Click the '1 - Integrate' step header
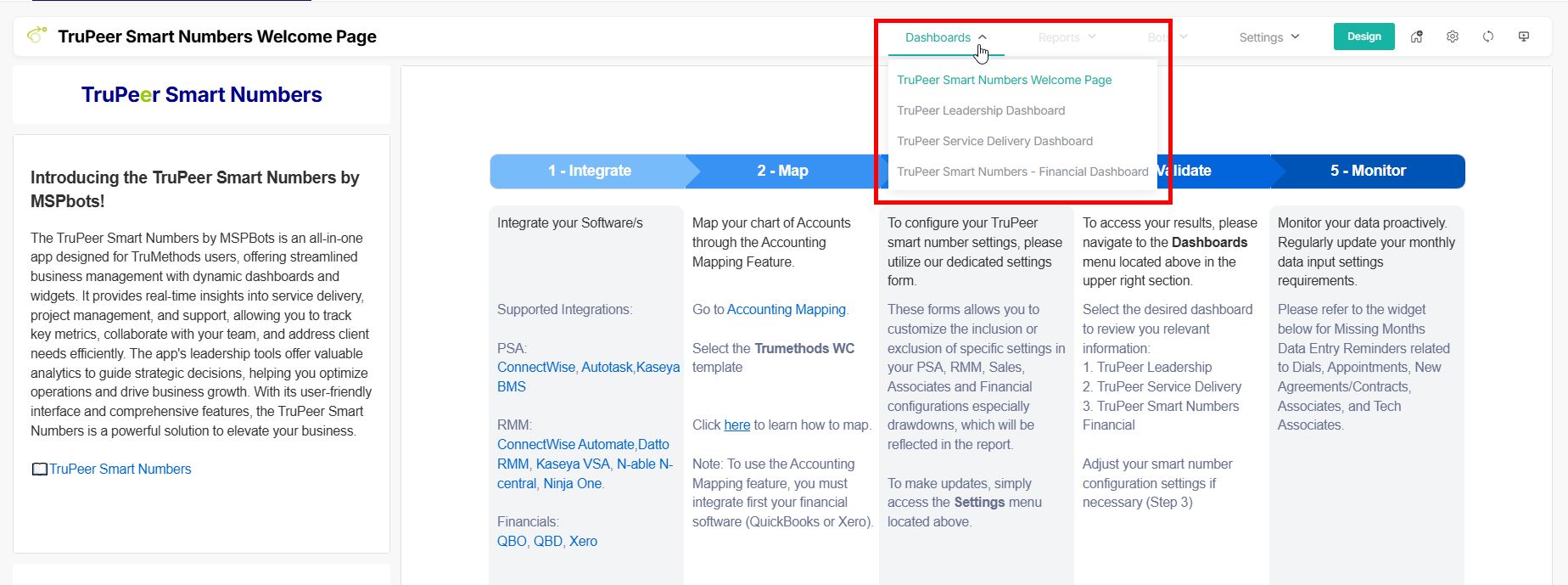Screen dimensions: 1568x585 point(589,171)
